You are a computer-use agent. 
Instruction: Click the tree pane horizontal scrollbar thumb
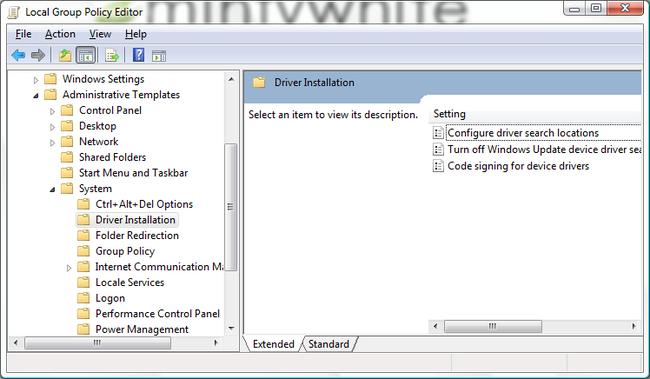click(x=97, y=343)
